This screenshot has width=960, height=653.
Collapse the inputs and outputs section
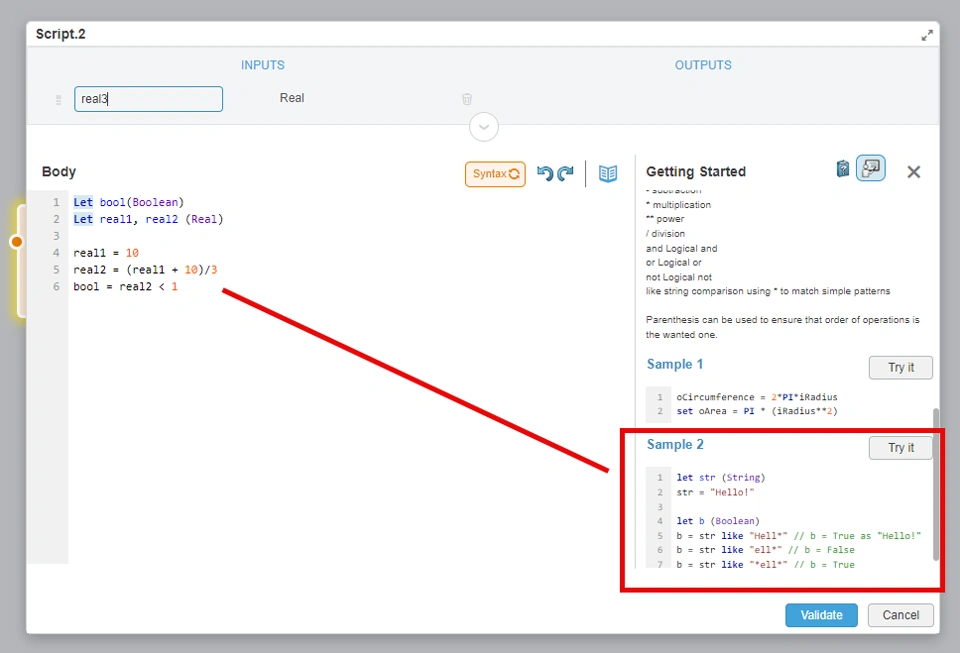(x=483, y=127)
